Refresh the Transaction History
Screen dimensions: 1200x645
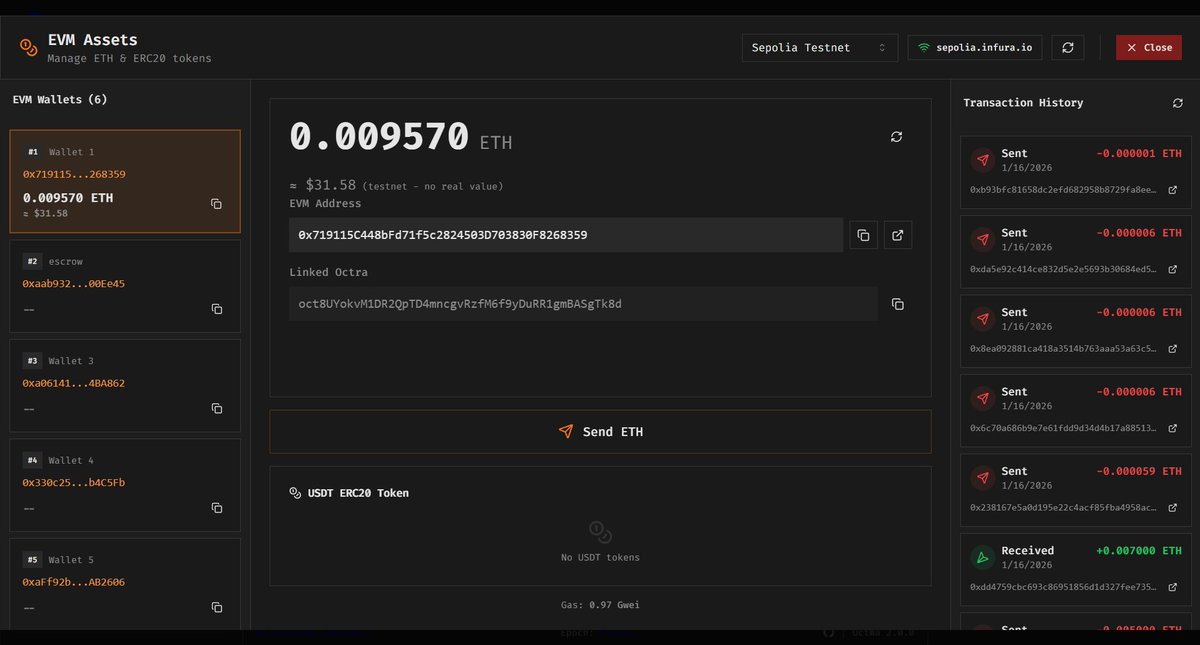coord(1177,103)
